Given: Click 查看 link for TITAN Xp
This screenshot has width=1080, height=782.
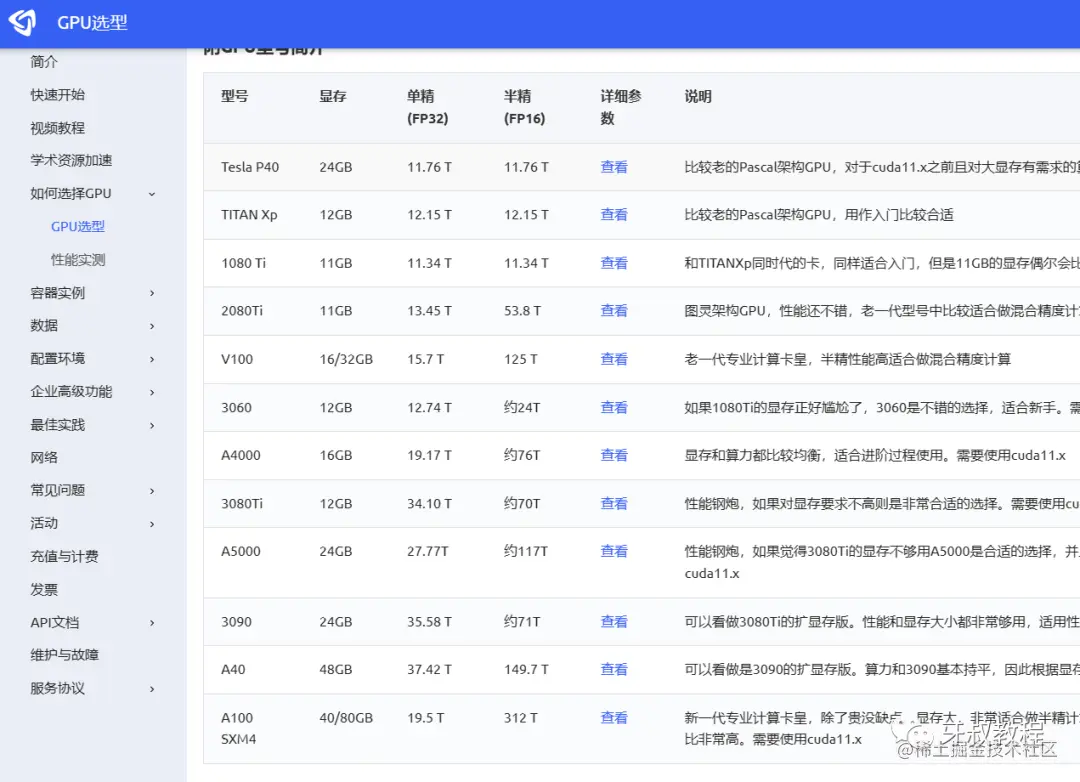Looking at the screenshot, I should click(x=614, y=215).
